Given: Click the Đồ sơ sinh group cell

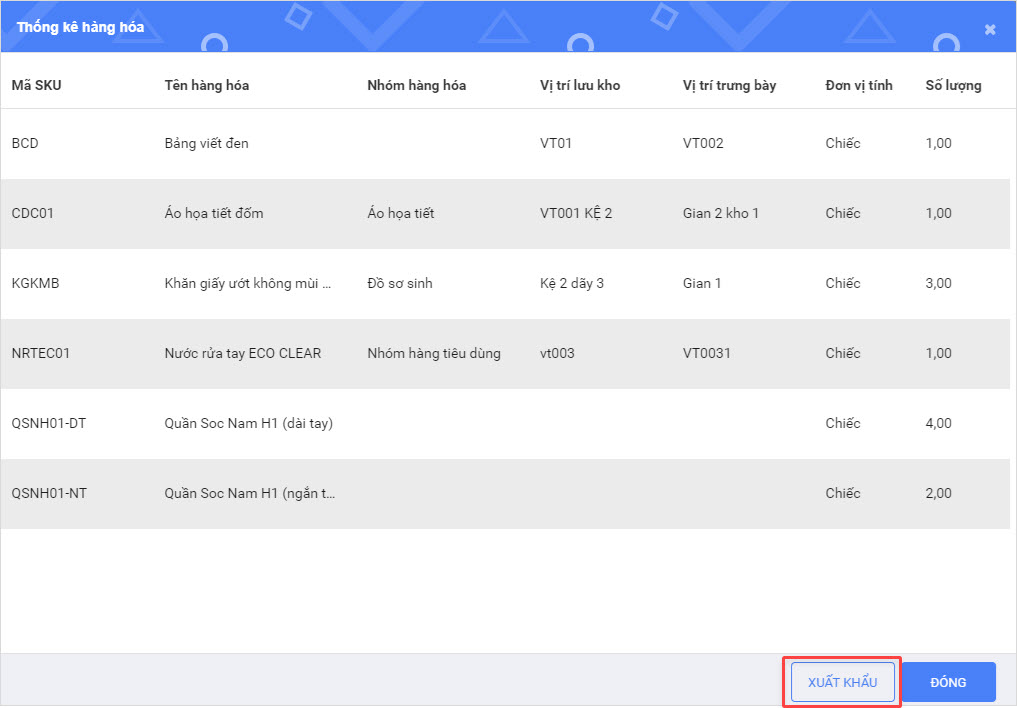Looking at the screenshot, I should (x=400, y=283).
